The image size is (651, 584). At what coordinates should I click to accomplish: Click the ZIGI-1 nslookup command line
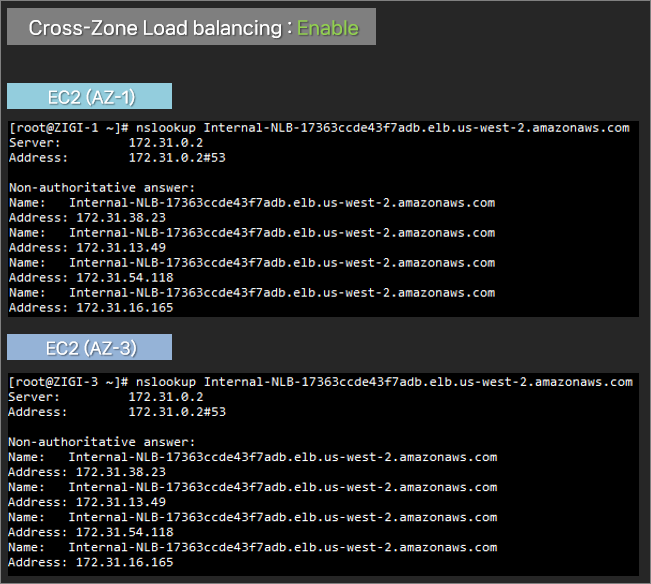319,128
